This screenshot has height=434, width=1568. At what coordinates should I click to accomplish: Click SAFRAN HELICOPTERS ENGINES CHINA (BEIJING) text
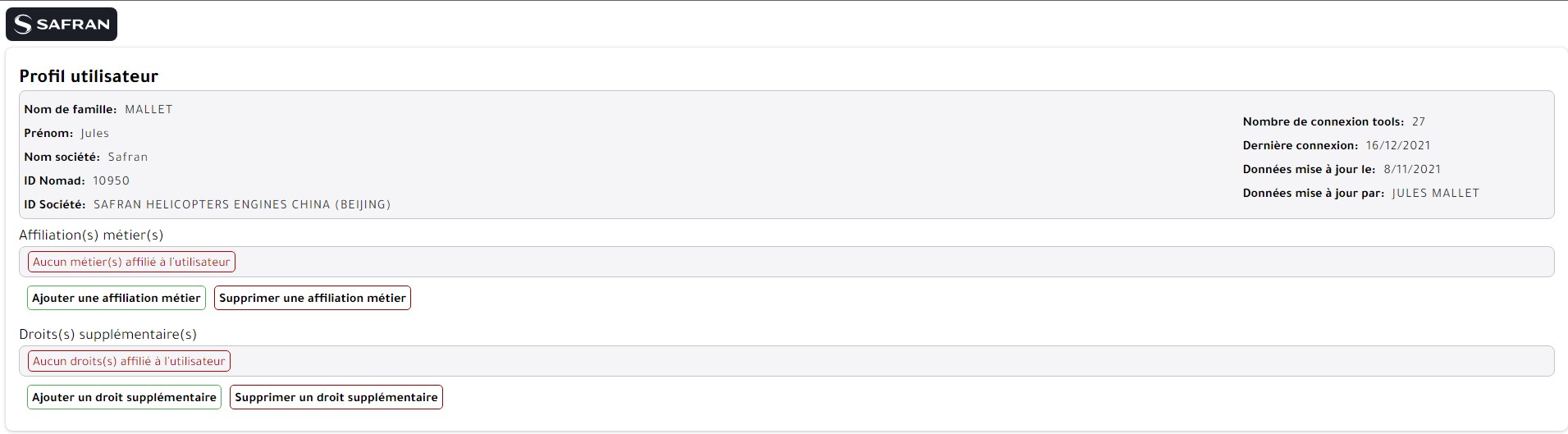pyautogui.click(x=242, y=204)
